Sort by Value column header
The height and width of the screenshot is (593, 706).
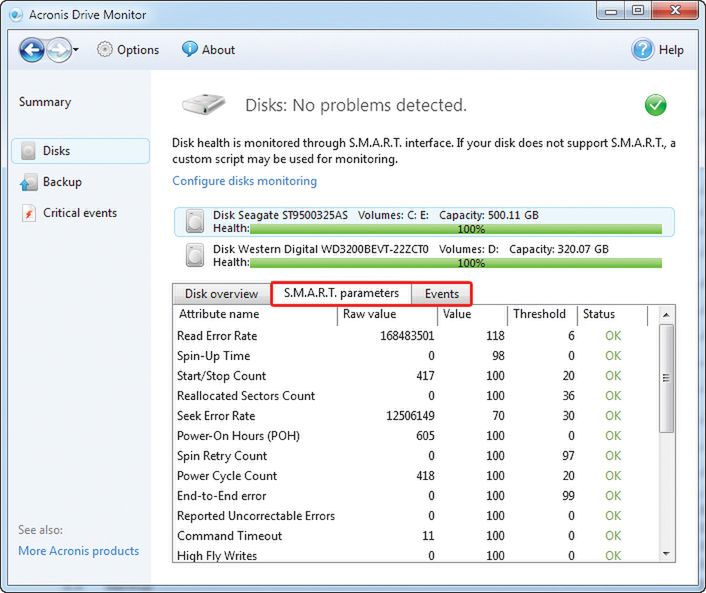click(472, 314)
